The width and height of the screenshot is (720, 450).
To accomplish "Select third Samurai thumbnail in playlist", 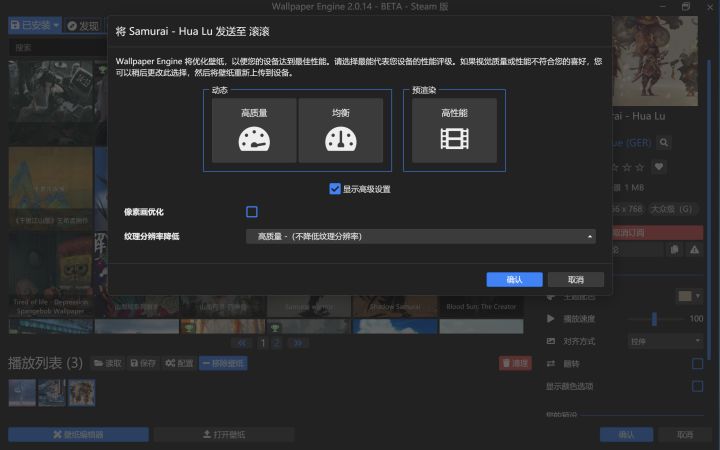I will tap(82, 393).
